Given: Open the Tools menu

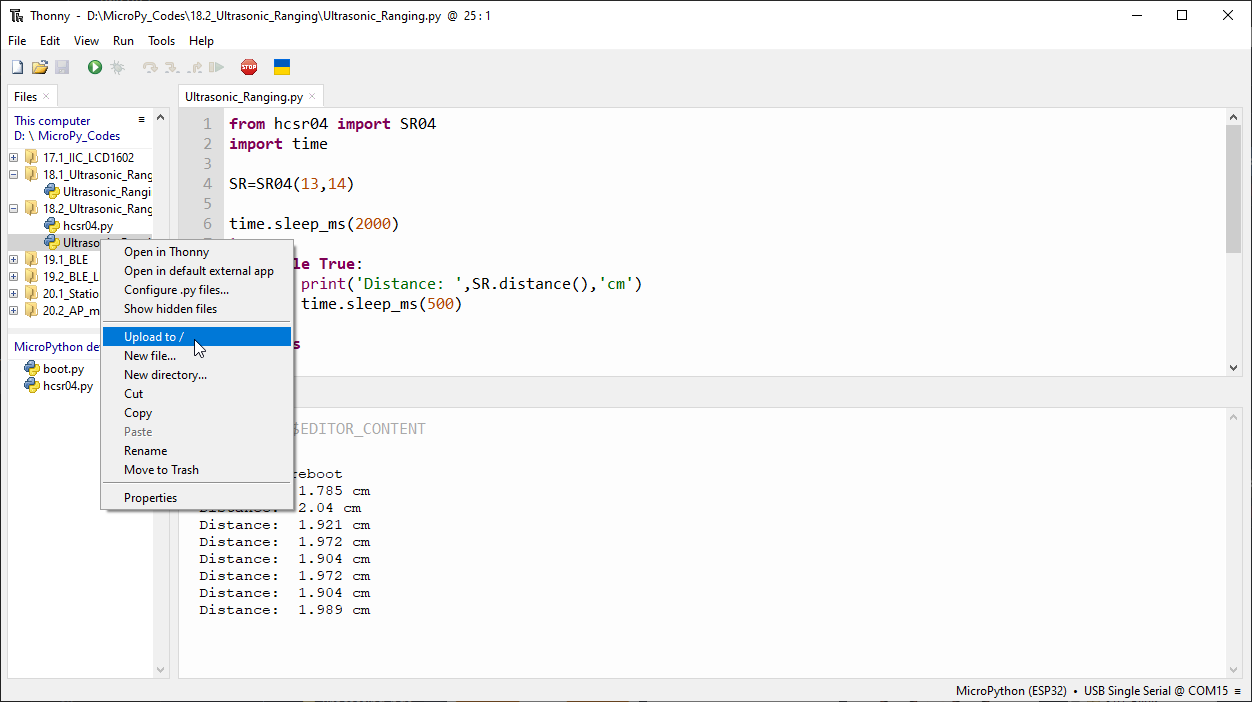Looking at the screenshot, I should [x=161, y=41].
